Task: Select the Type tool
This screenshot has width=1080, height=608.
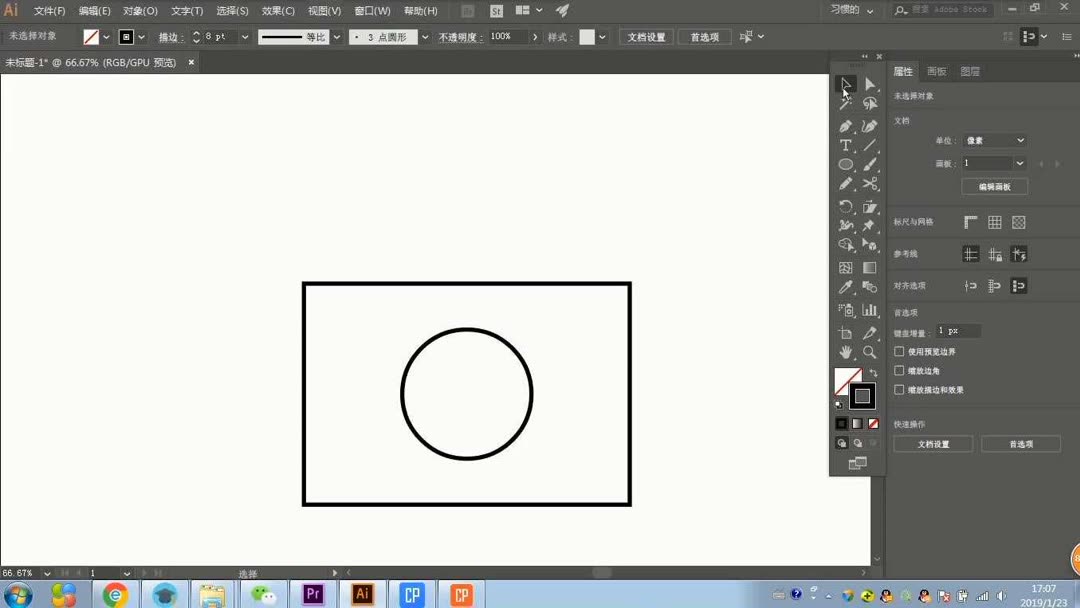Action: 845,145
